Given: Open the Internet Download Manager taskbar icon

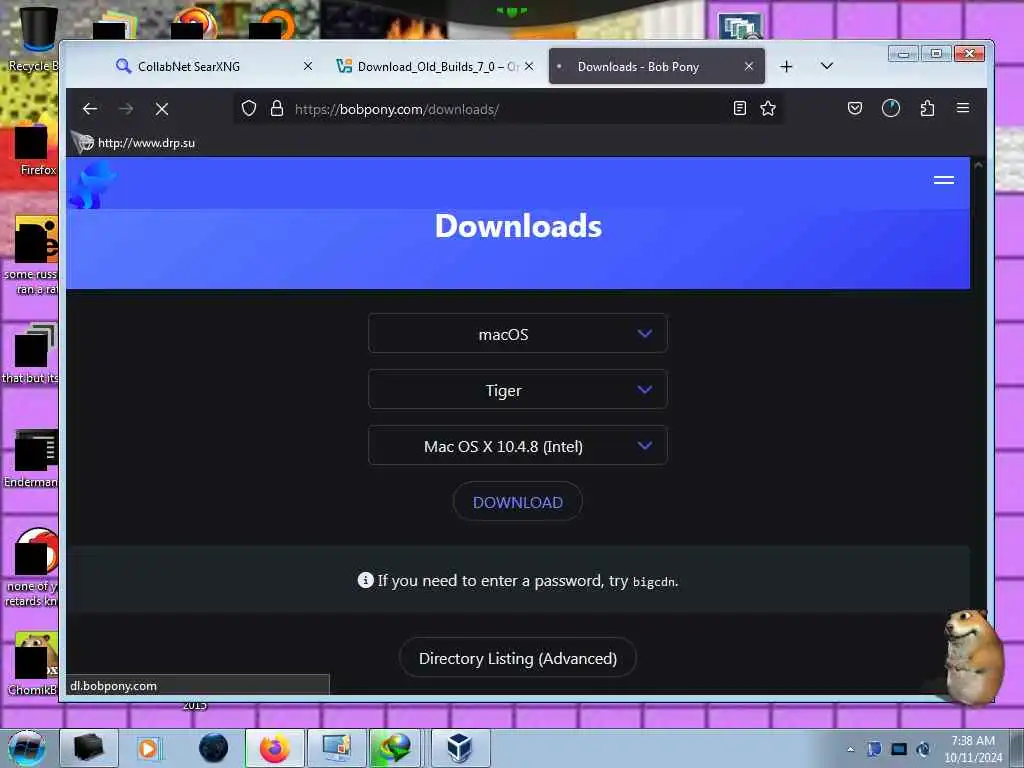Looking at the screenshot, I should click(x=396, y=748).
